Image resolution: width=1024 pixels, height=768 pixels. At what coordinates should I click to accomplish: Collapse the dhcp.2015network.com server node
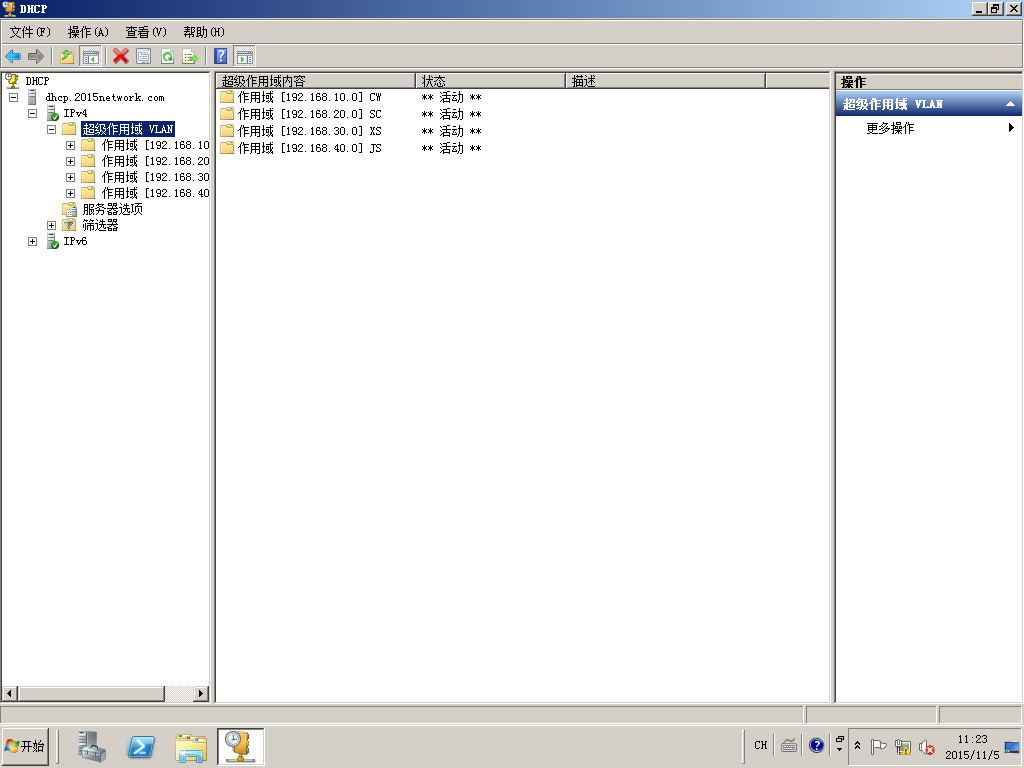click(13, 97)
